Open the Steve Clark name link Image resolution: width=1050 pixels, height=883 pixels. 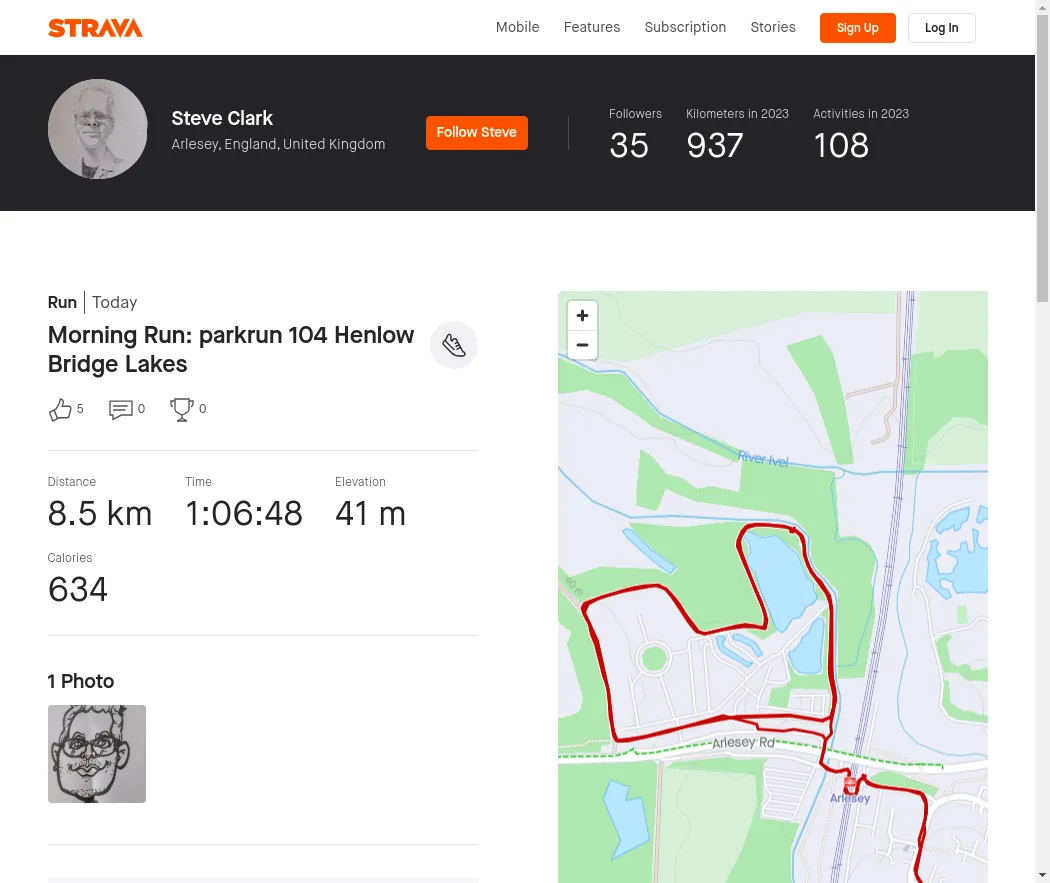(x=222, y=118)
